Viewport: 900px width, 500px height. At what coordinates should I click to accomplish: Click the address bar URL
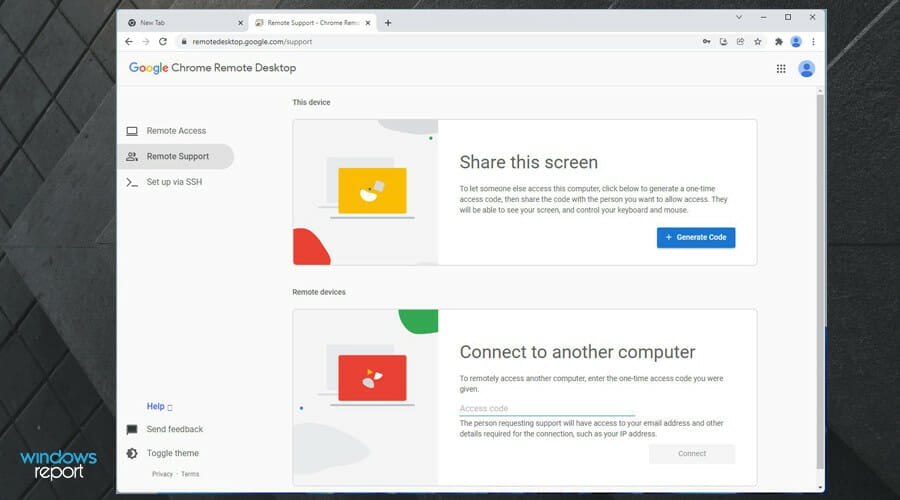pos(252,41)
